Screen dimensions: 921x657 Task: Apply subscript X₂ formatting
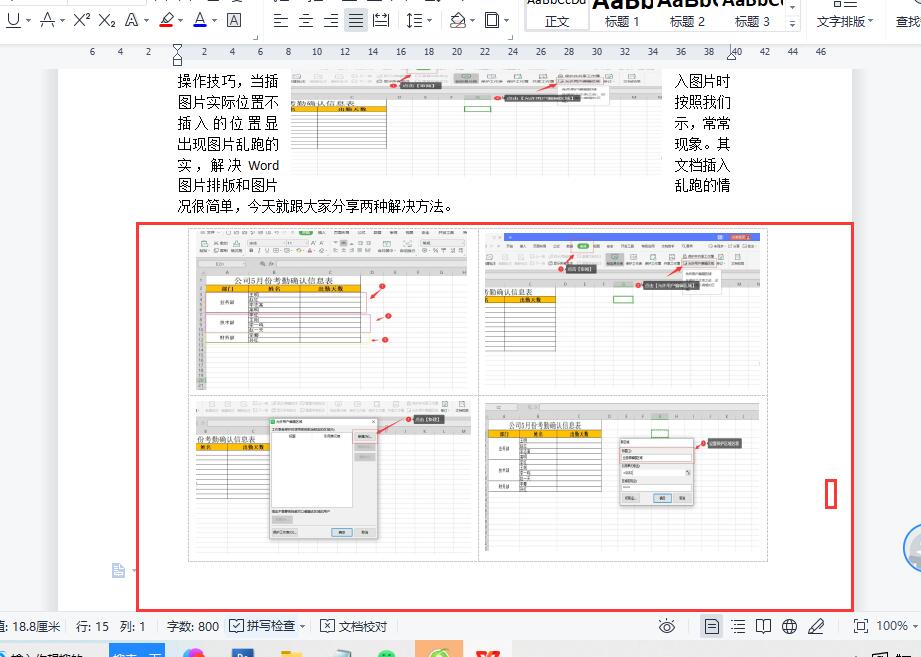pos(107,20)
